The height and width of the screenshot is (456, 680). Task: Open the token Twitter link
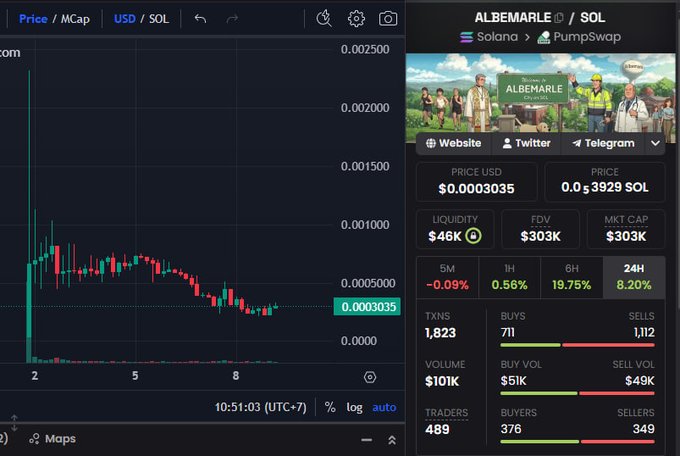pos(526,143)
